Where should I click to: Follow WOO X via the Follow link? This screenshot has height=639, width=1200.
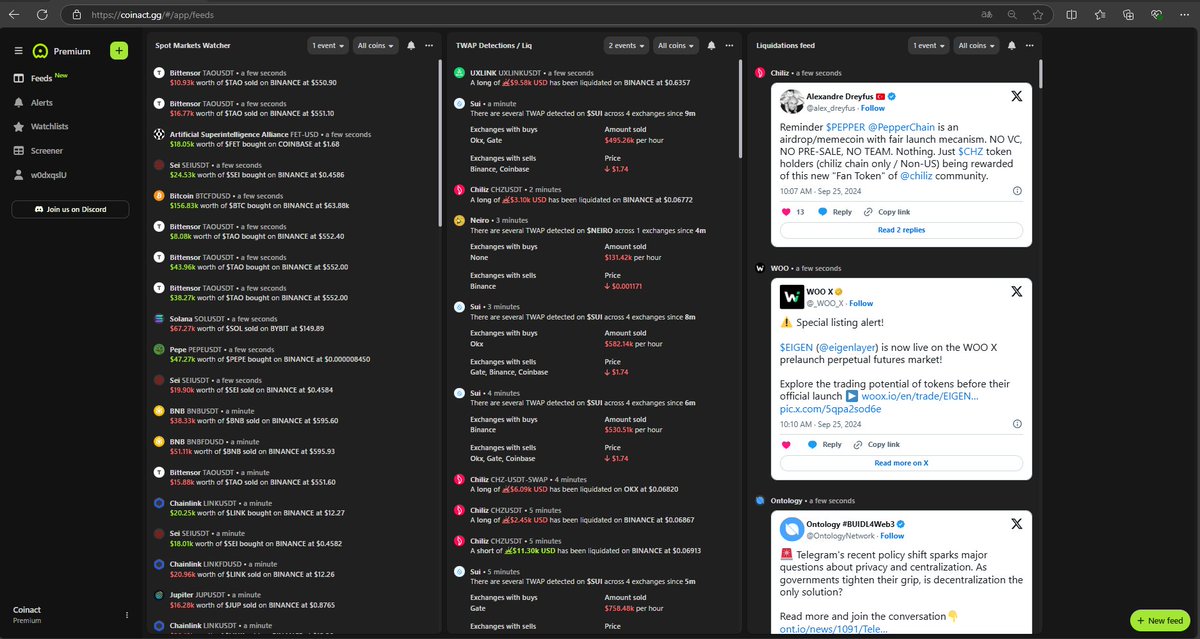(x=861, y=303)
